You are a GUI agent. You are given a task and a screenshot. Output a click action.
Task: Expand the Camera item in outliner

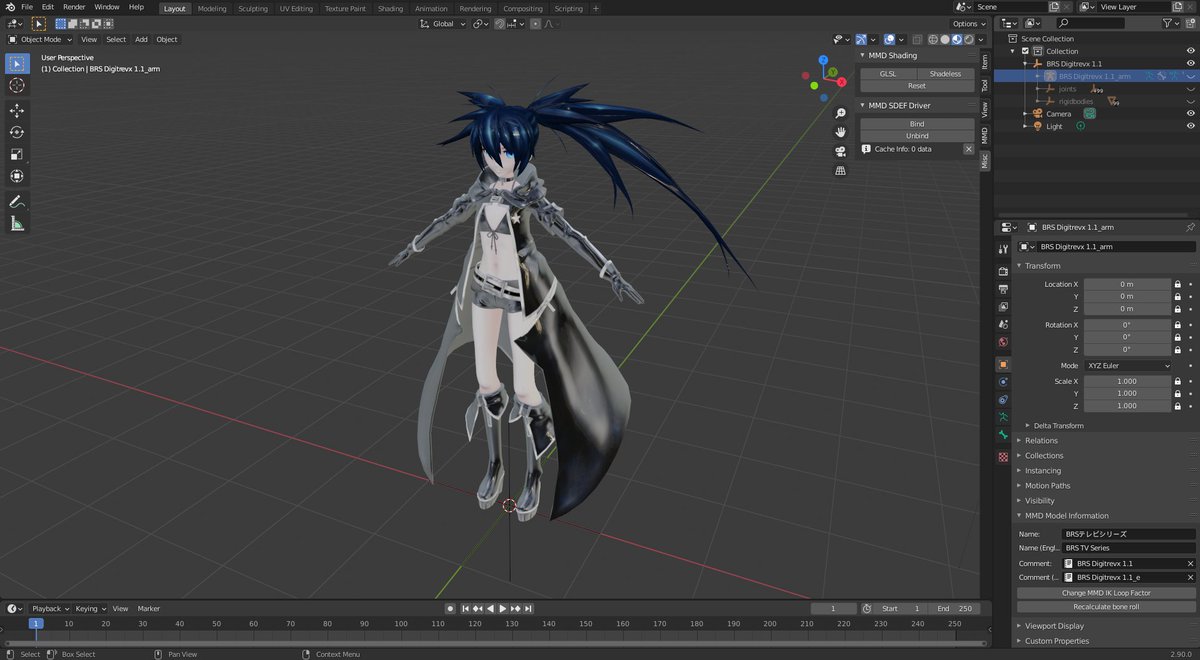pos(1025,114)
